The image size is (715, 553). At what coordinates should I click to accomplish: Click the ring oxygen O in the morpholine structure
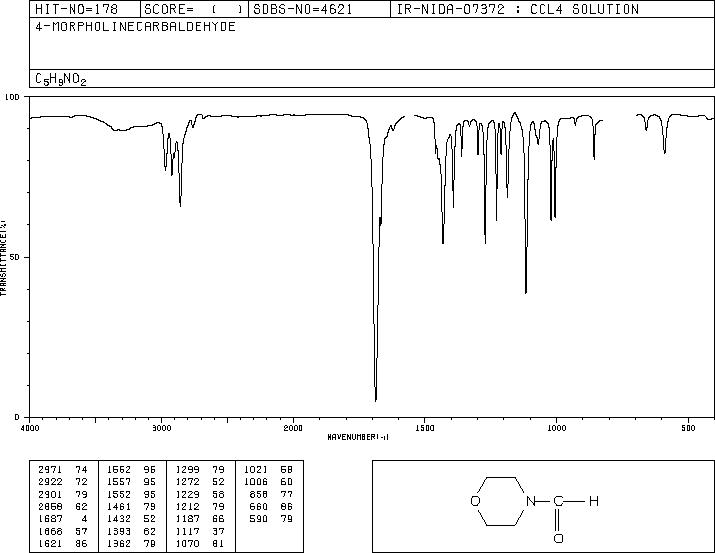(475, 501)
